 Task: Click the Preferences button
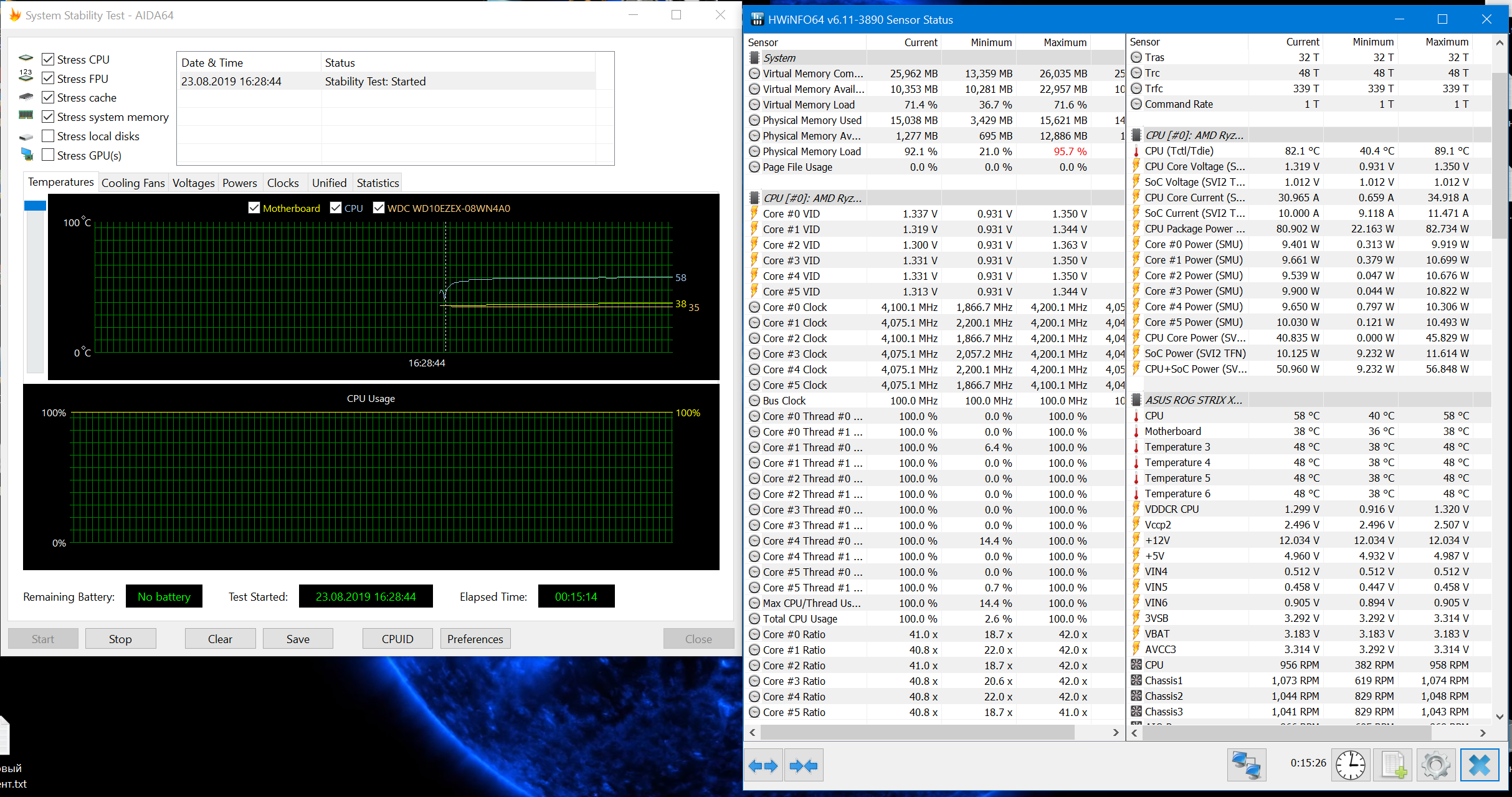[x=475, y=639]
